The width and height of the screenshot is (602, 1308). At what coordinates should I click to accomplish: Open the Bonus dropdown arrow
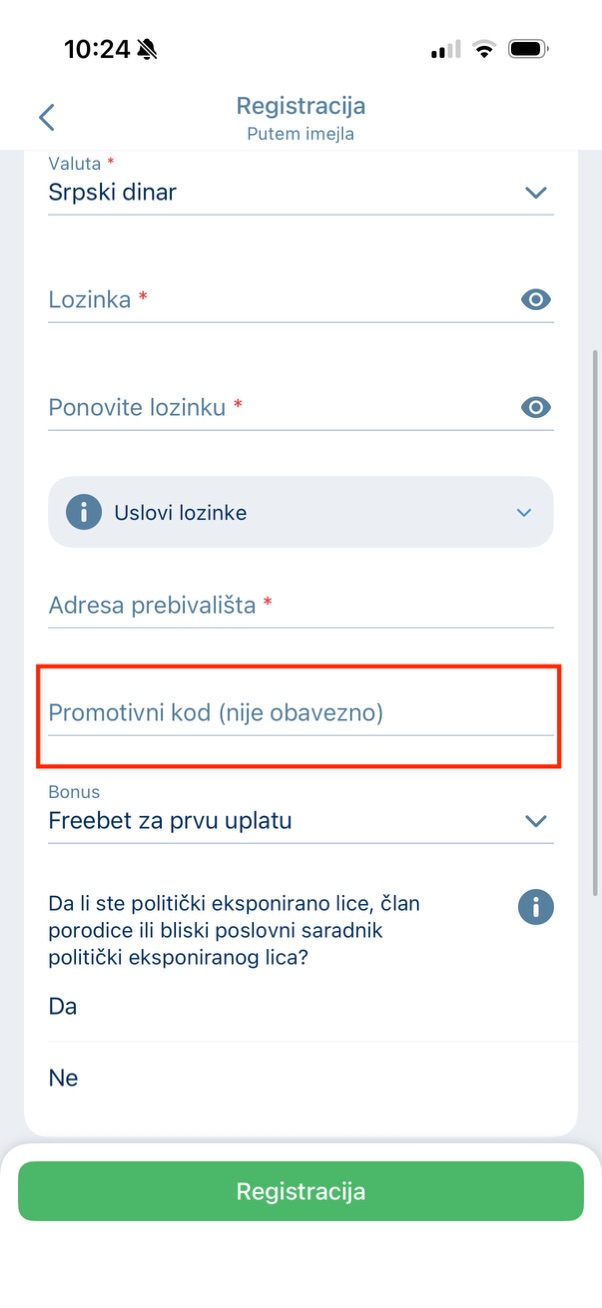tap(536, 821)
